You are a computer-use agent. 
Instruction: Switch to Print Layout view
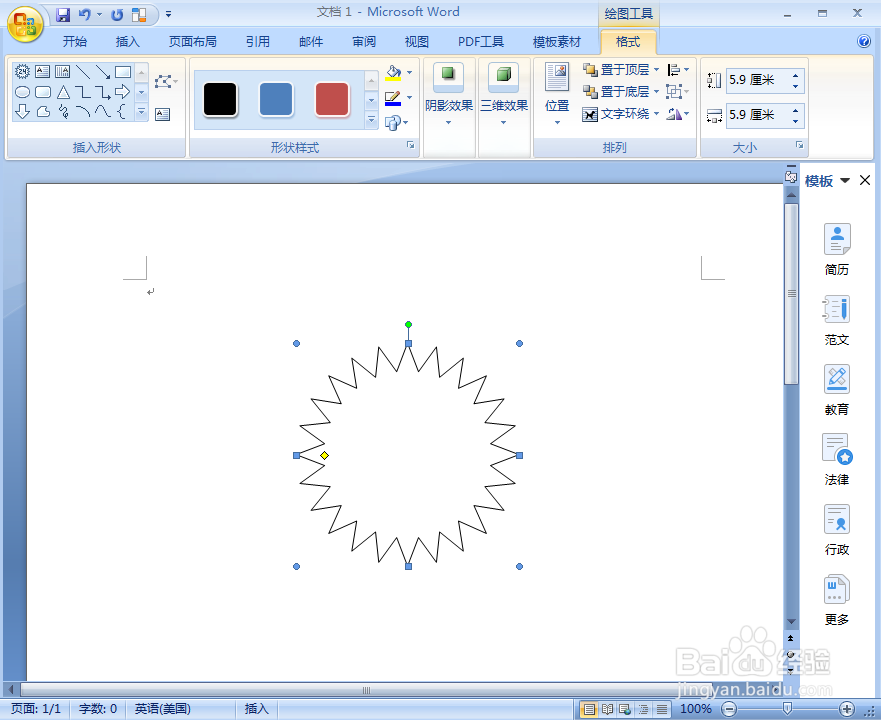click(x=588, y=709)
